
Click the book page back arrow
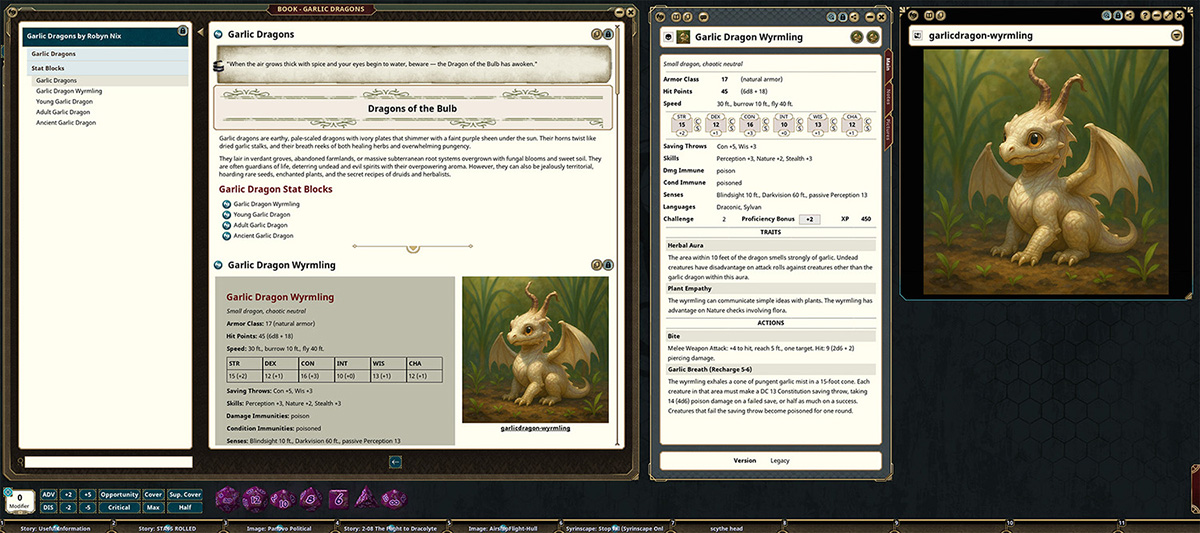click(396, 461)
